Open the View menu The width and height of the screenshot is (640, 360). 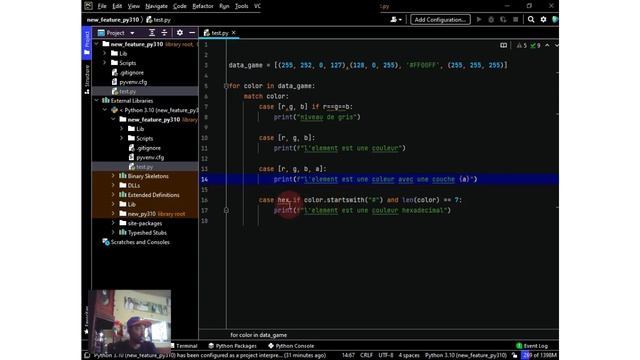[133, 6]
